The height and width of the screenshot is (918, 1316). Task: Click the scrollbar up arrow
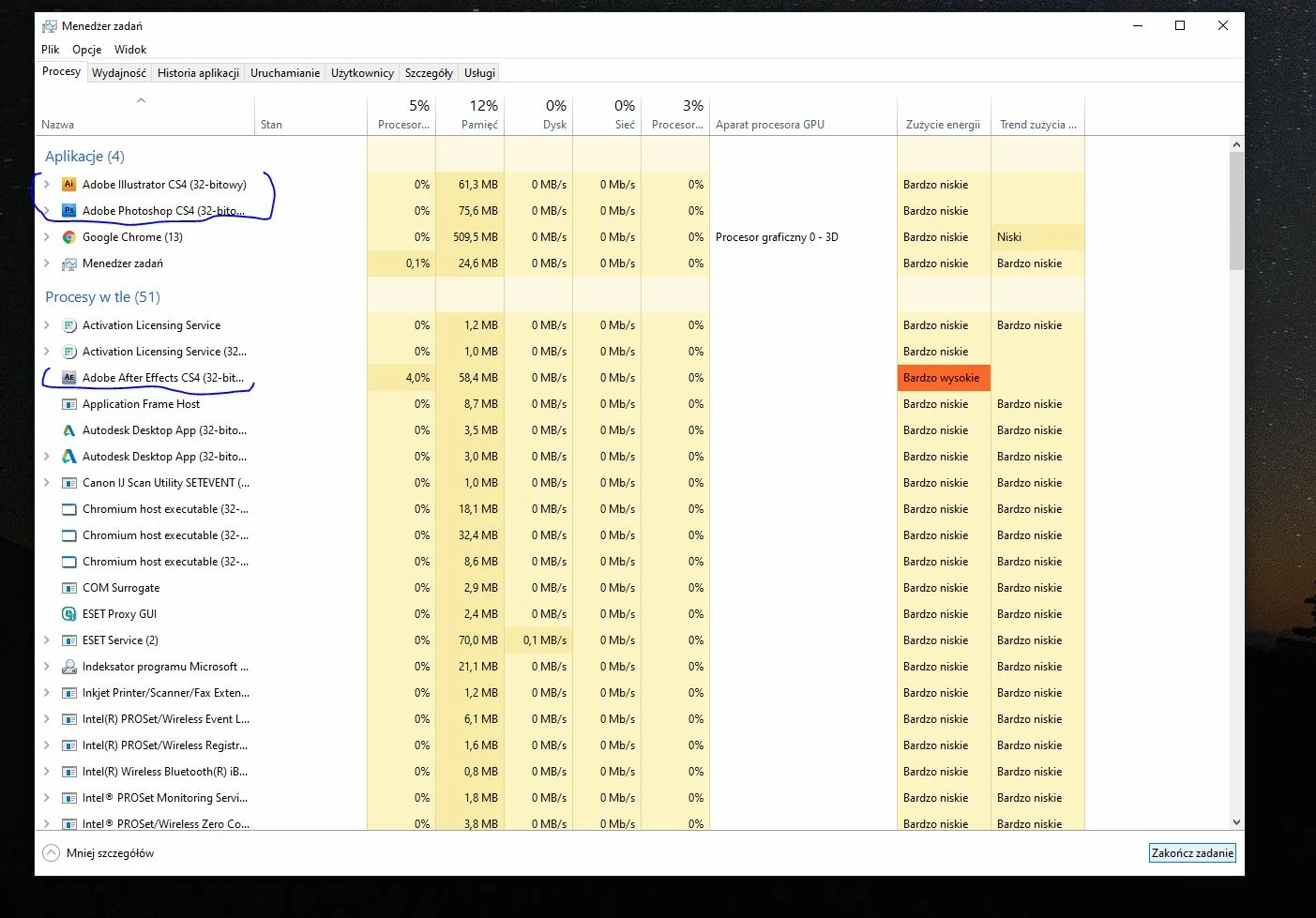pos(1236,144)
